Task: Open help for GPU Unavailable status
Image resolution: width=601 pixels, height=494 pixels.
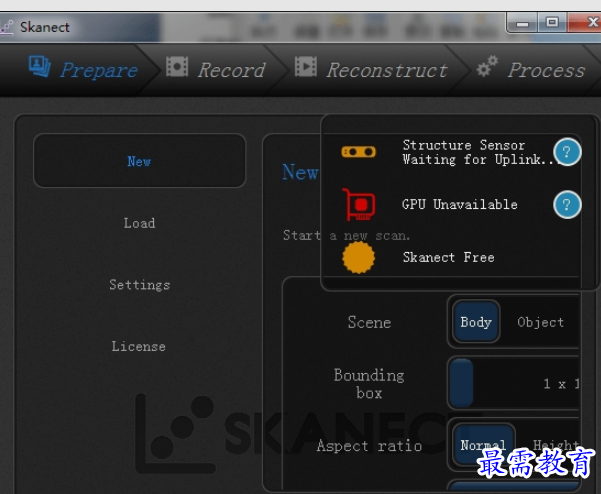Action: pos(567,205)
